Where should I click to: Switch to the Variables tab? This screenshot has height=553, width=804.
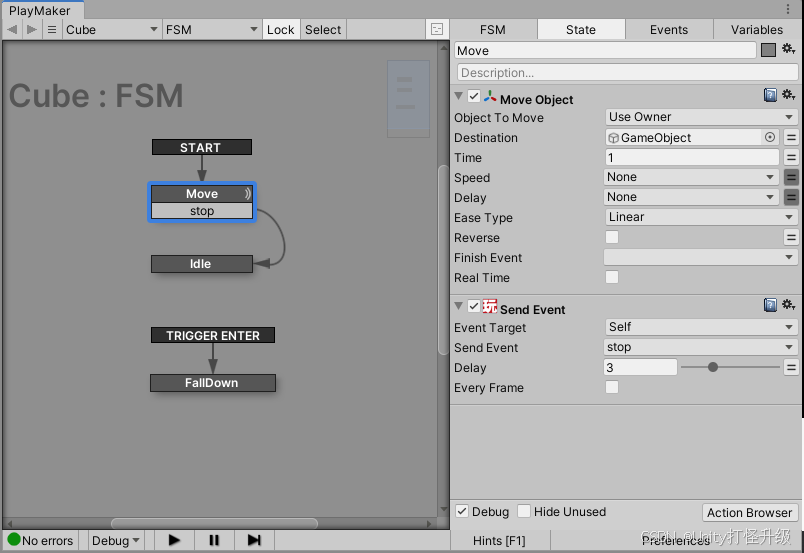pyautogui.click(x=757, y=30)
